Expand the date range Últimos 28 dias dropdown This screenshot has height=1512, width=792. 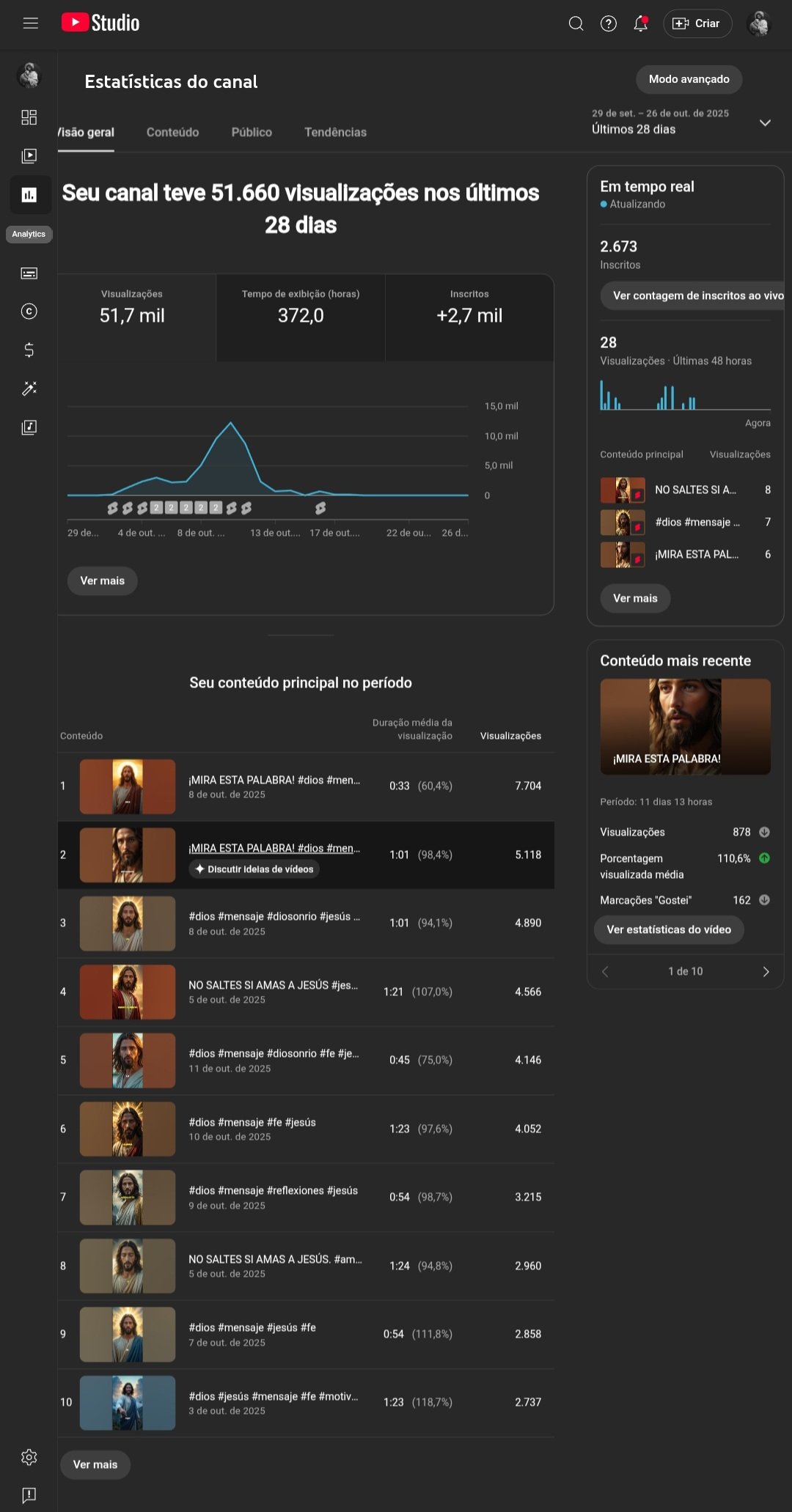click(x=765, y=122)
